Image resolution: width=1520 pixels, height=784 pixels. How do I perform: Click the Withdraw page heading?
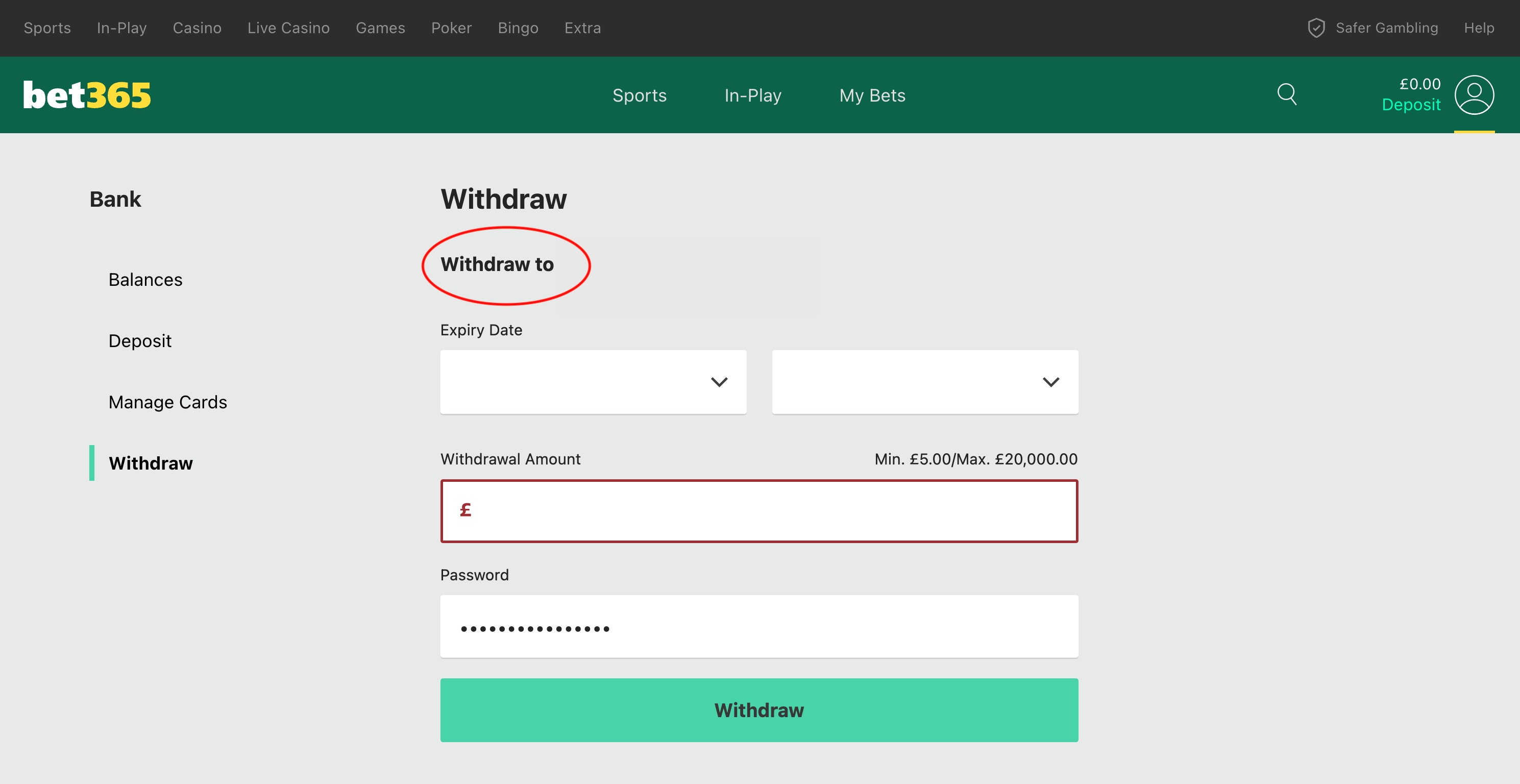click(503, 199)
